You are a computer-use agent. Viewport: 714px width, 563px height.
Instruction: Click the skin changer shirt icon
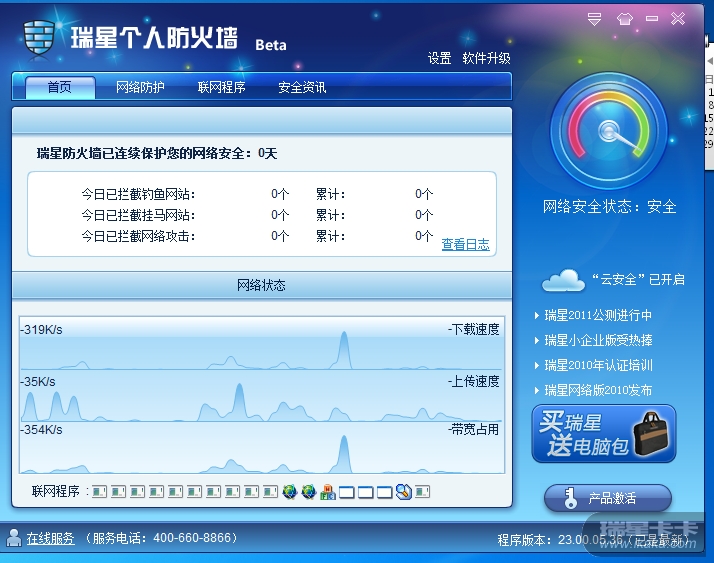[x=625, y=19]
